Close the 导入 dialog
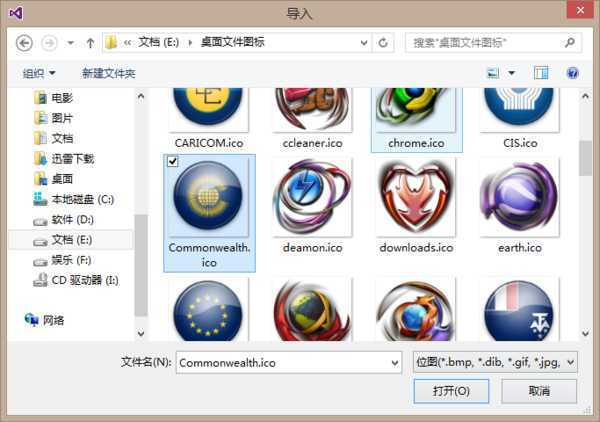The width and height of the screenshot is (600, 422). click(580, 10)
